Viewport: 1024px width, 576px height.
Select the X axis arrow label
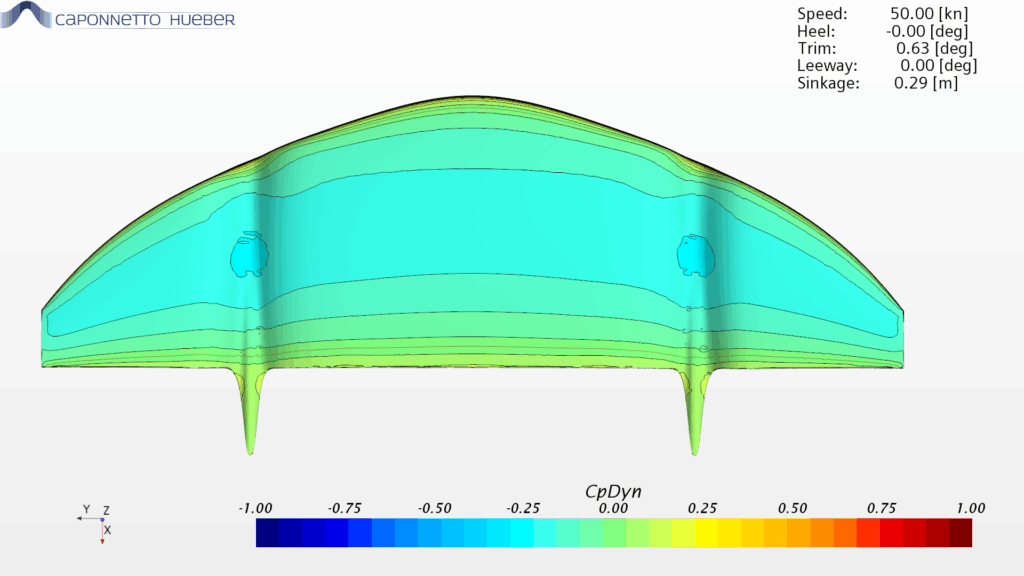(108, 531)
